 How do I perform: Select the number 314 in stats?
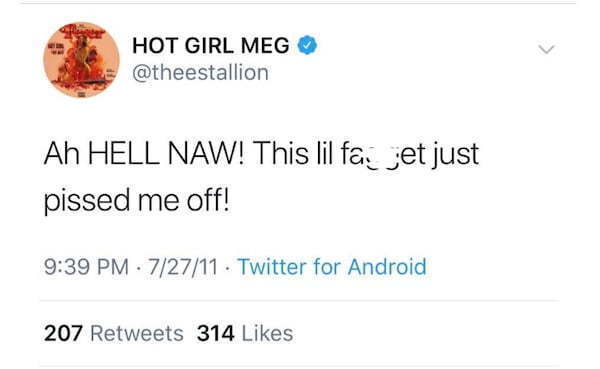click(215, 333)
